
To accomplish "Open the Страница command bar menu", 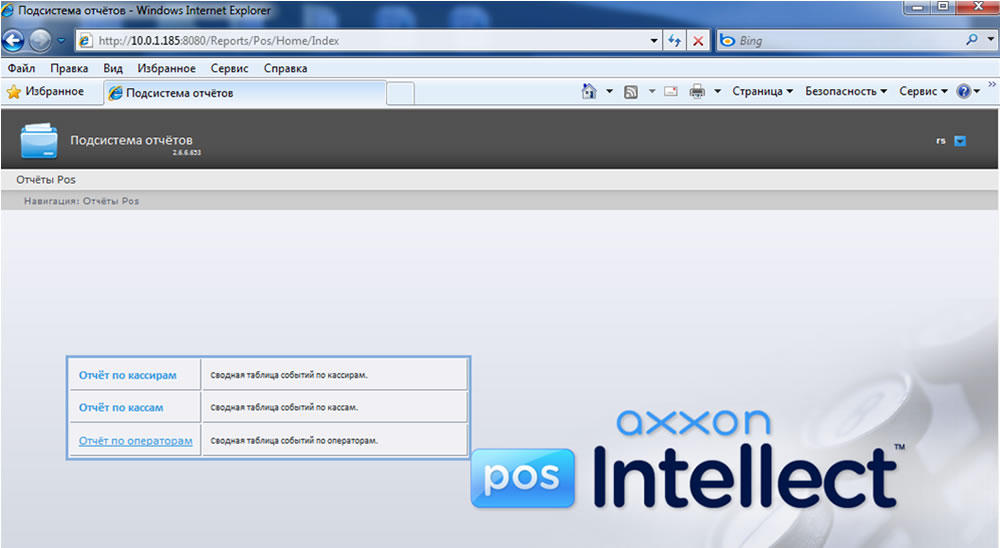I will 762,91.
